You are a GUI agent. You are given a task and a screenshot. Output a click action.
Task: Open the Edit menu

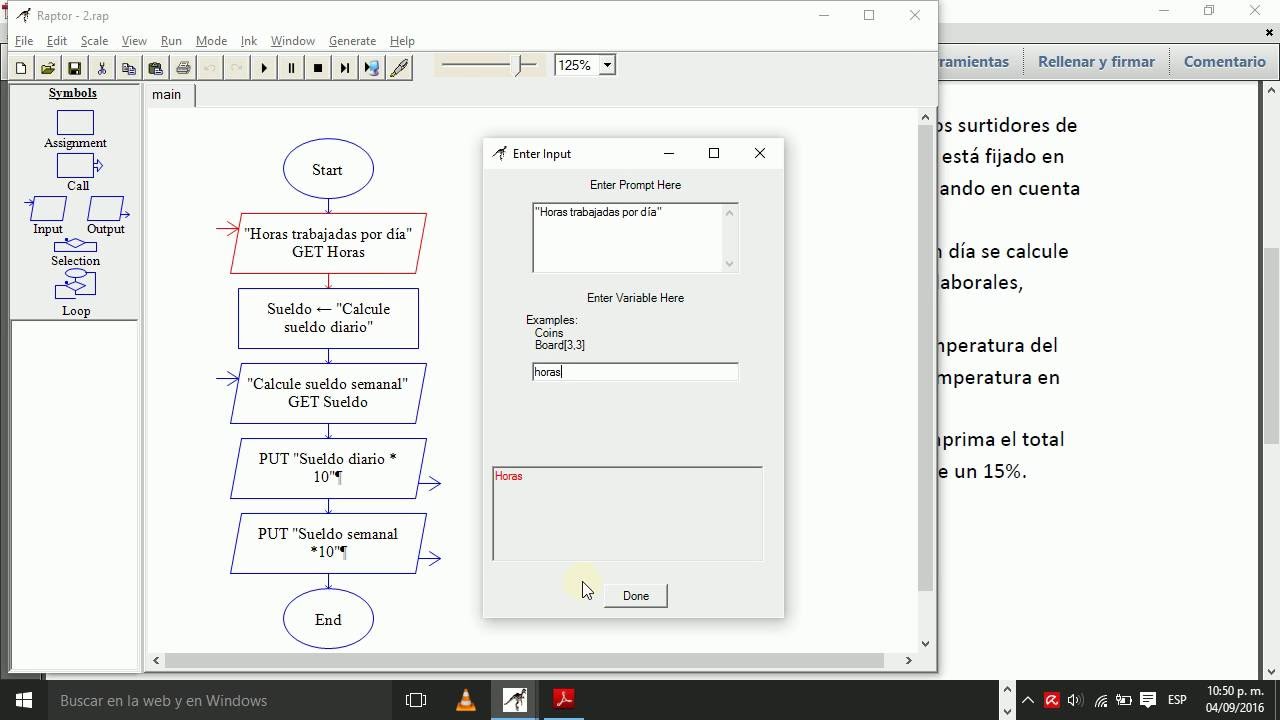(57, 41)
